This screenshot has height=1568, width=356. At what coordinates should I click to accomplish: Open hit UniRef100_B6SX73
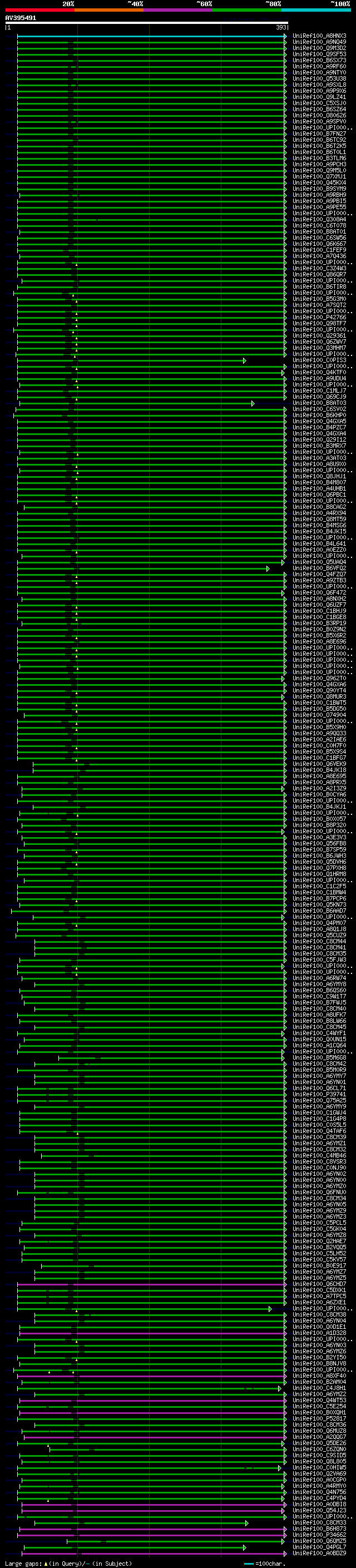coord(319,61)
